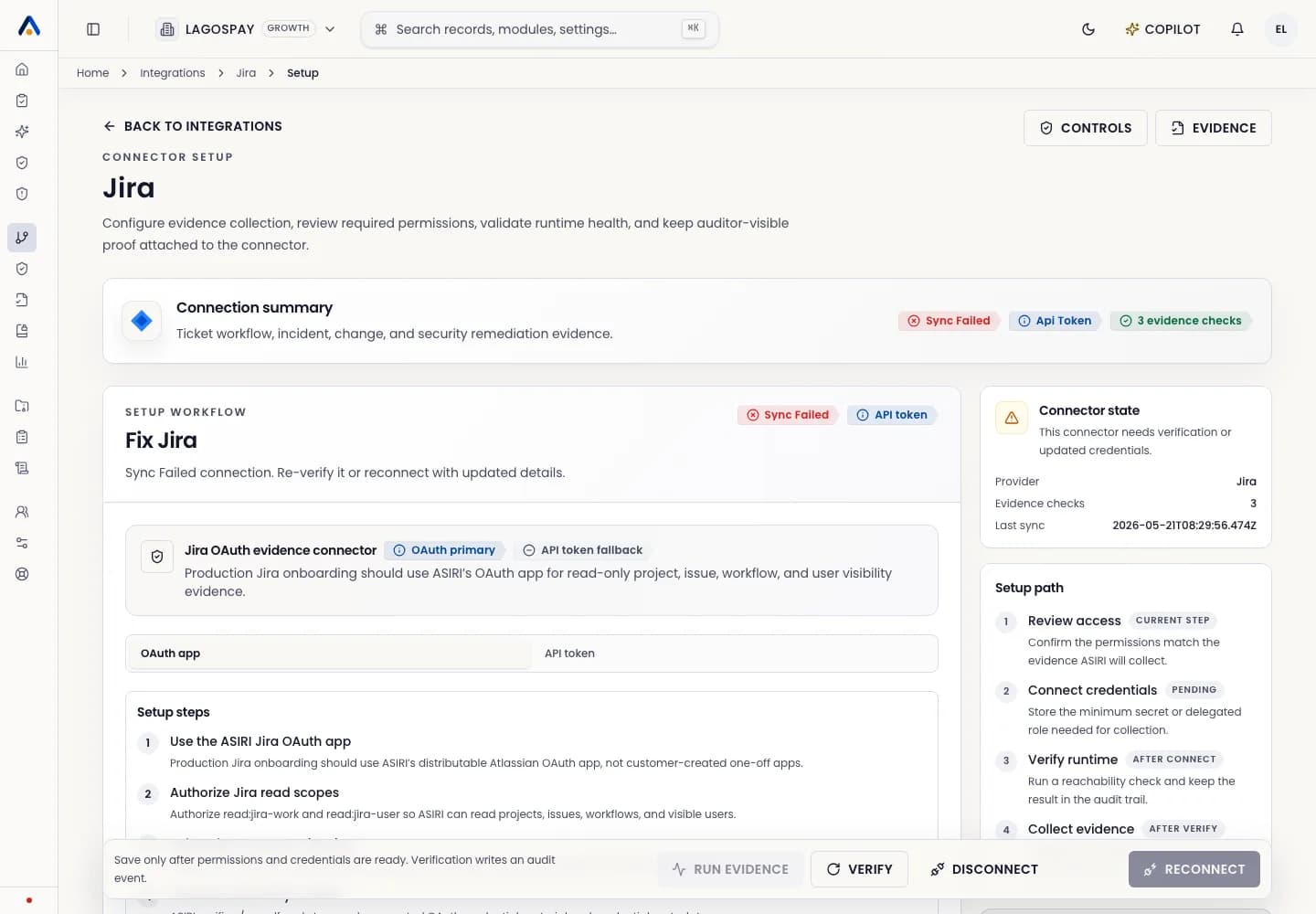Click the OAuth primary tag
The height and width of the screenshot is (914, 1316).
pyautogui.click(x=444, y=550)
